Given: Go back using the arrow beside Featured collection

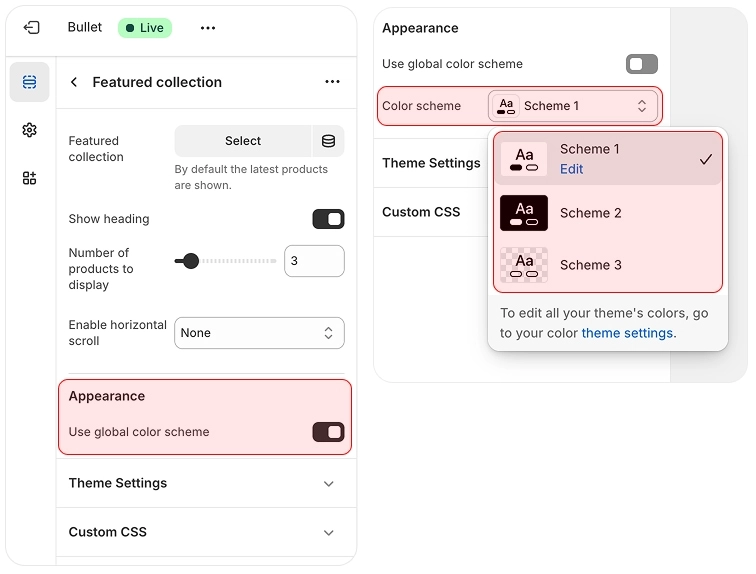Looking at the screenshot, I should pyautogui.click(x=74, y=82).
